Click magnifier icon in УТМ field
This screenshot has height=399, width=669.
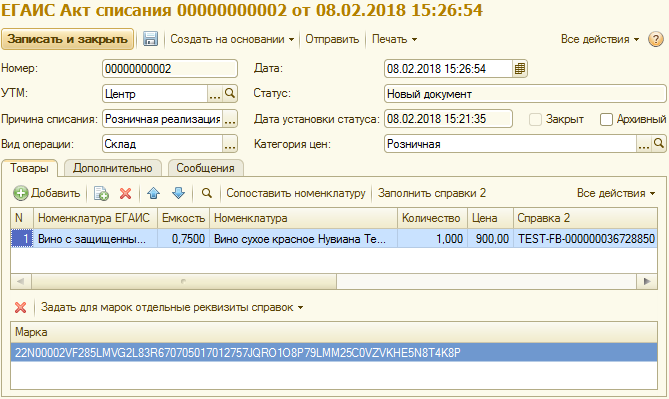click(x=230, y=93)
